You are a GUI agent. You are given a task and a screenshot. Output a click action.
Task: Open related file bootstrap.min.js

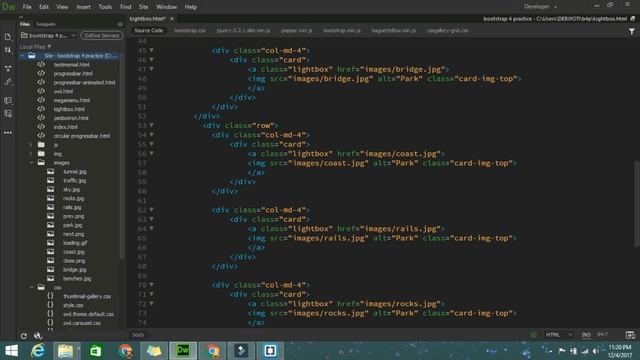[x=342, y=31]
